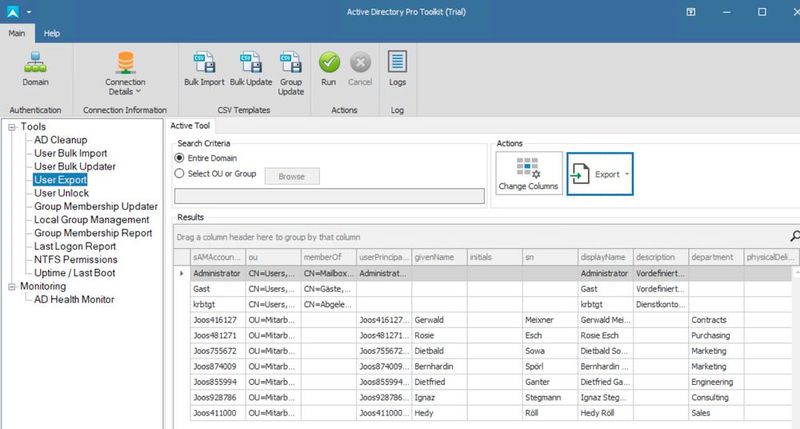
Task: Click the sn cell 'Stegmann'
Action: coord(550,397)
